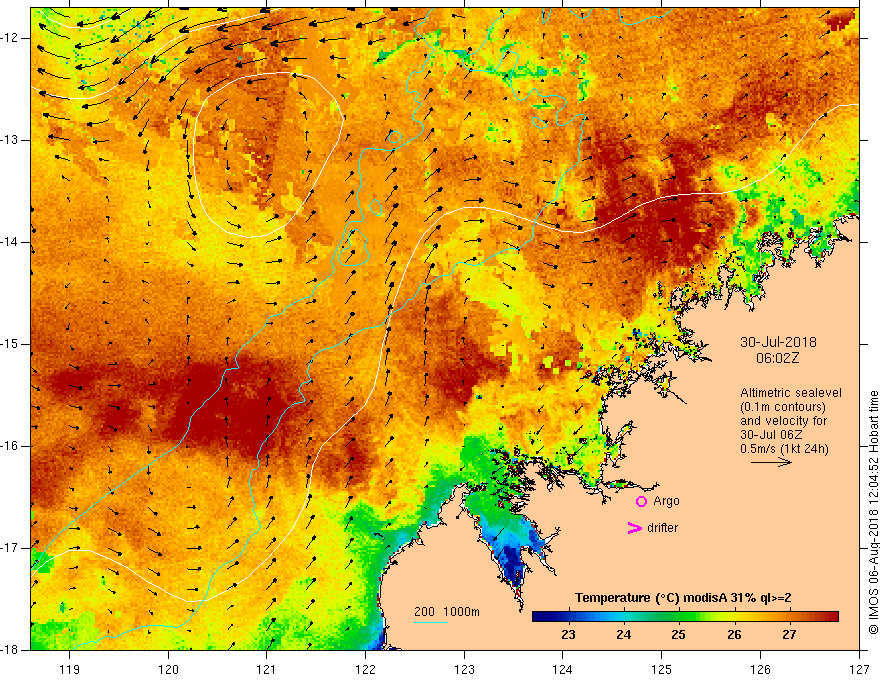The height and width of the screenshot is (680, 880).
Task: Click the color bar tick label 25
Action: [x=679, y=635]
